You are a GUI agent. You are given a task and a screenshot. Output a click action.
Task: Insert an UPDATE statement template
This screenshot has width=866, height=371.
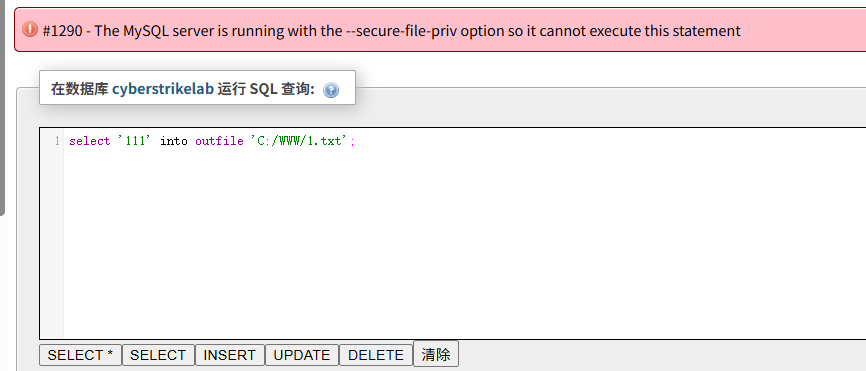[x=302, y=355]
